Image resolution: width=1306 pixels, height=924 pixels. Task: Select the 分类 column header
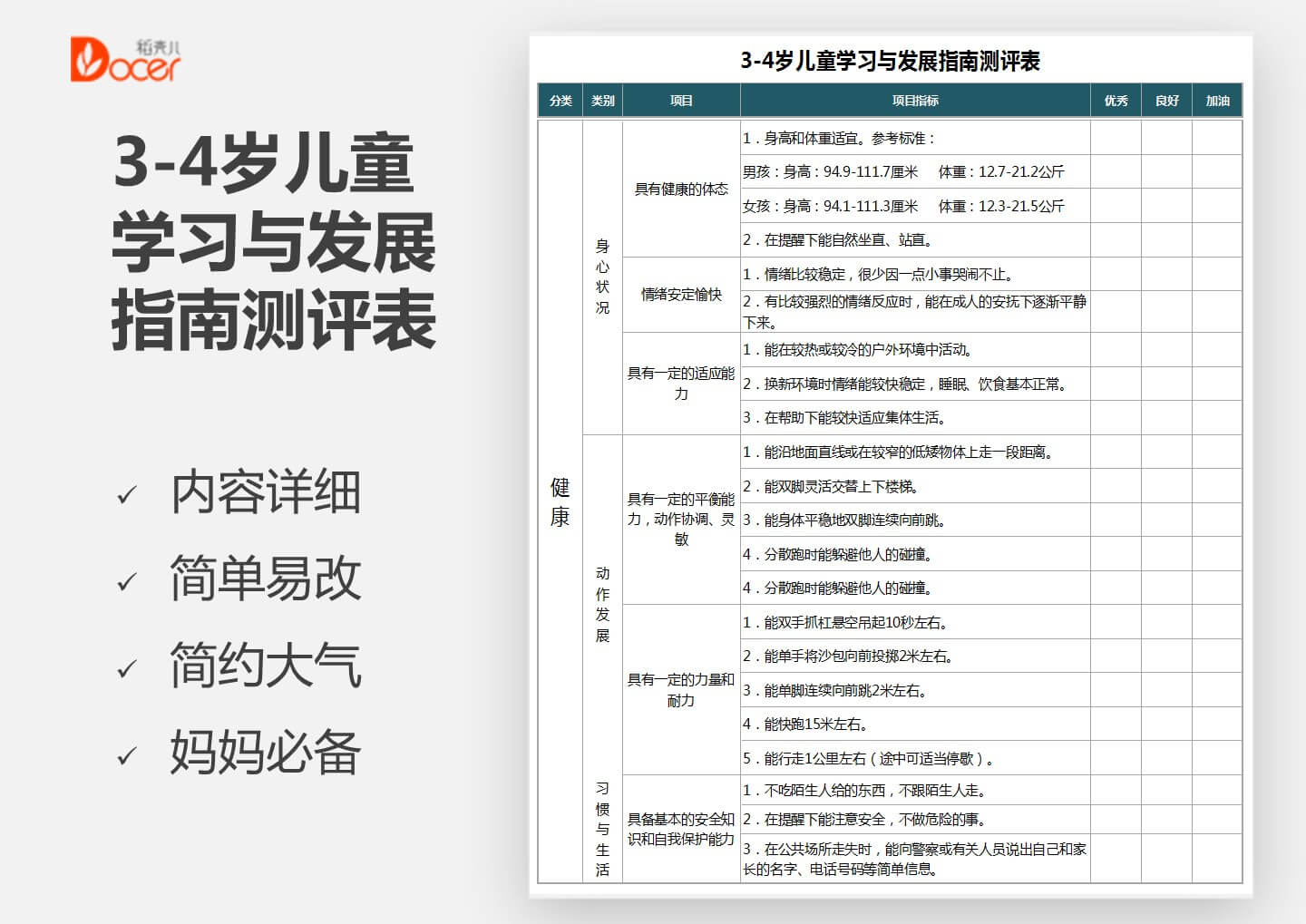(560, 101)
